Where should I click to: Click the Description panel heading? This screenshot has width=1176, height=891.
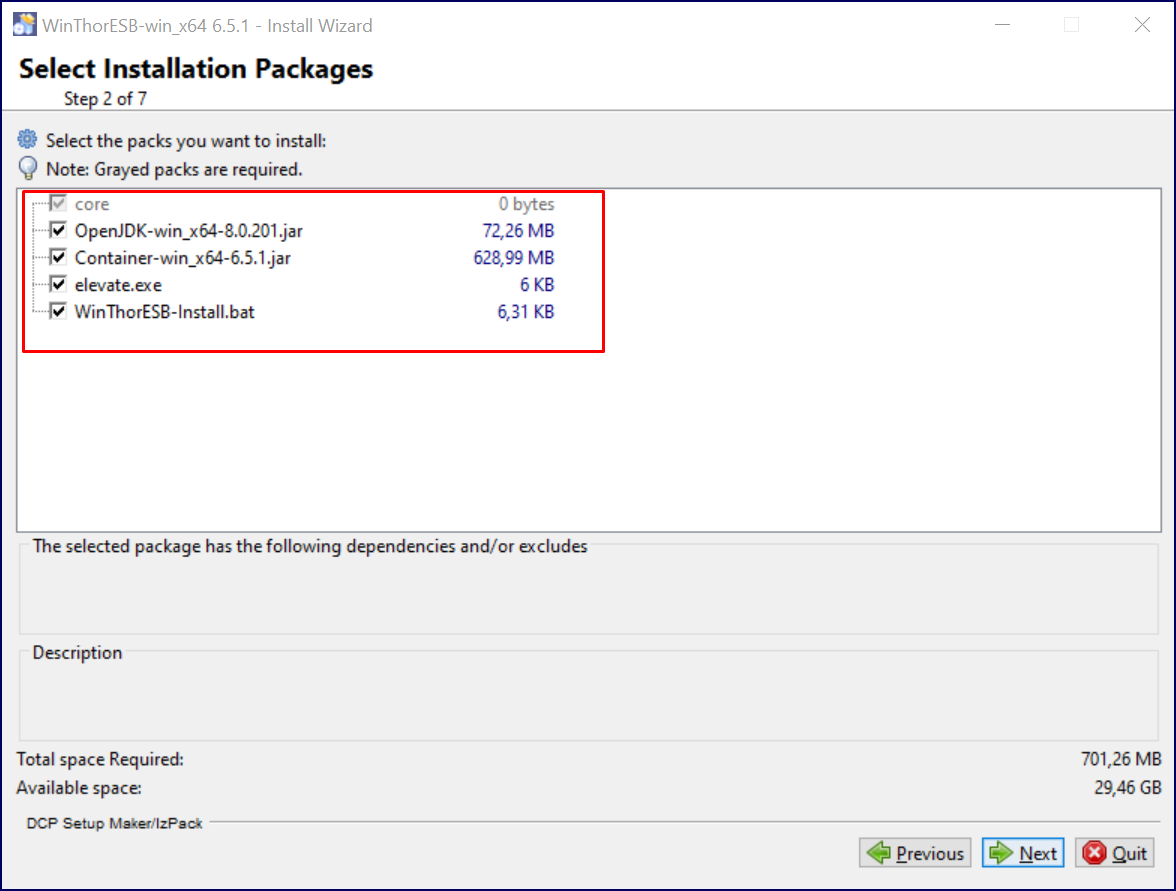pyautogui.click(x=77, y=652)
